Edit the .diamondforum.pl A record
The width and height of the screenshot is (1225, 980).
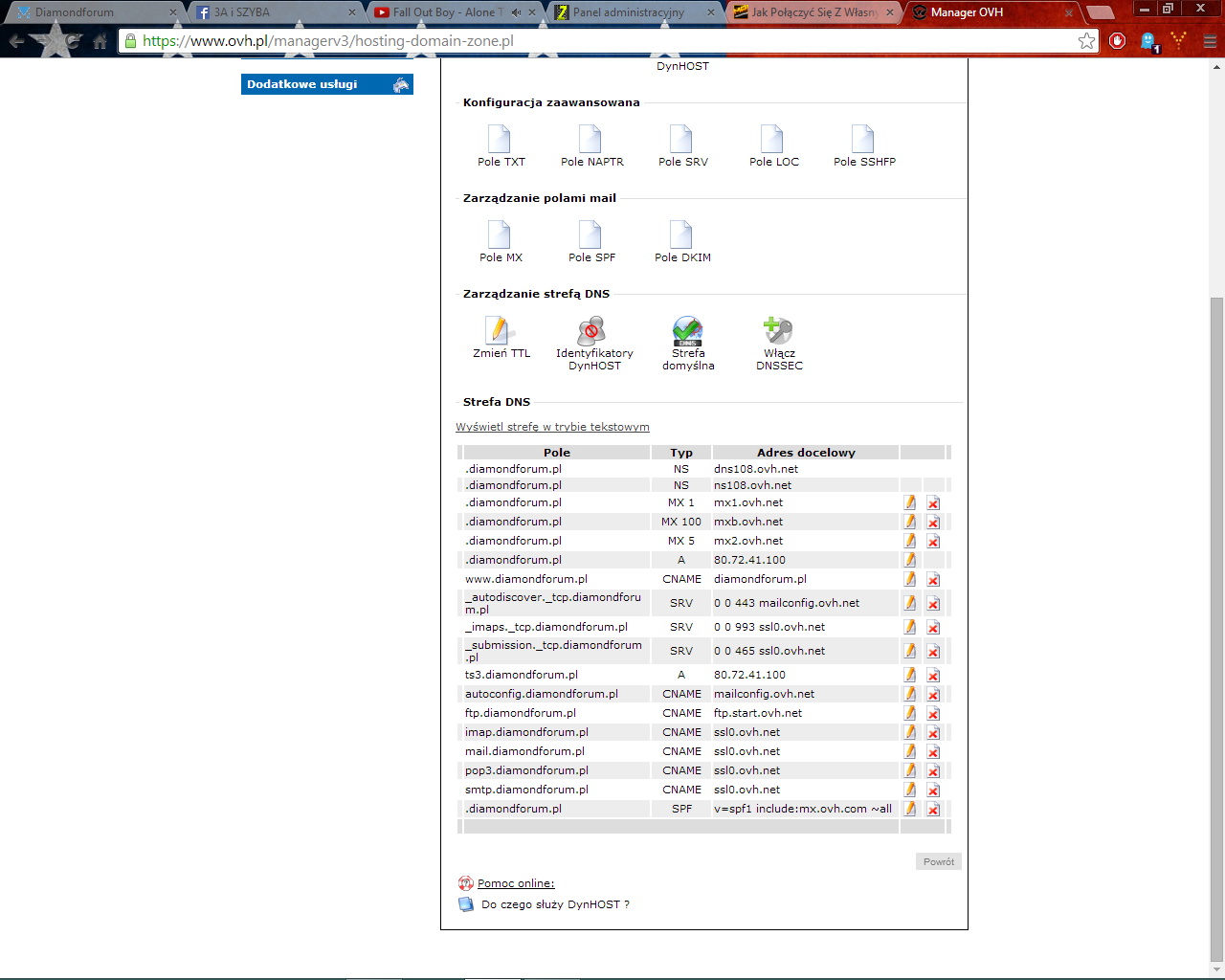tap(910, 560)
